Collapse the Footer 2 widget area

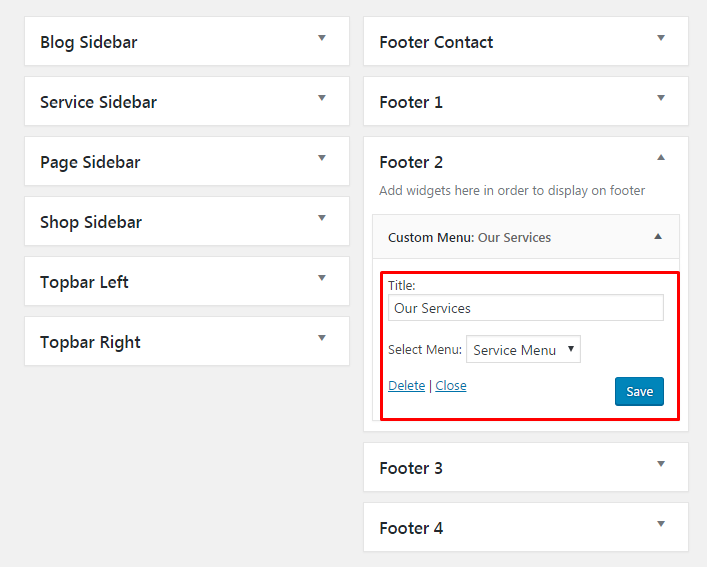pyautogui.click(x=661, y=158)
